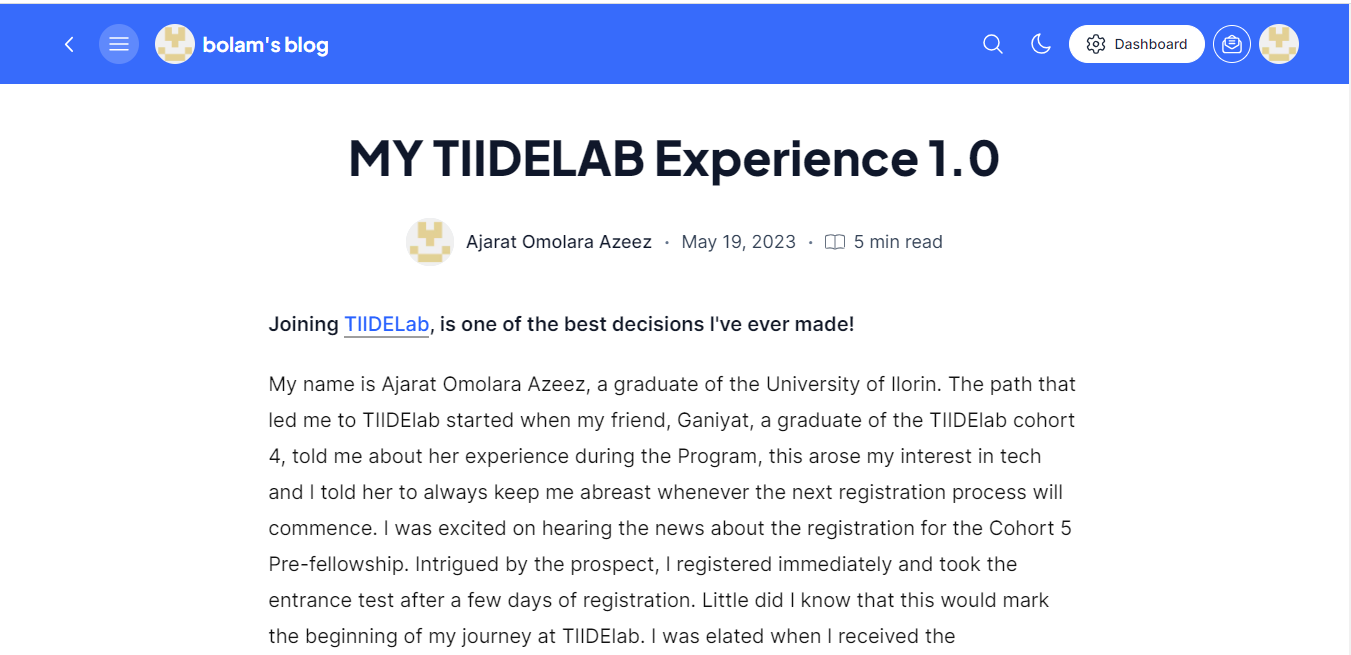Open the Dashboard button
The image size is (1351, 655).
(x=1137, y=44)
